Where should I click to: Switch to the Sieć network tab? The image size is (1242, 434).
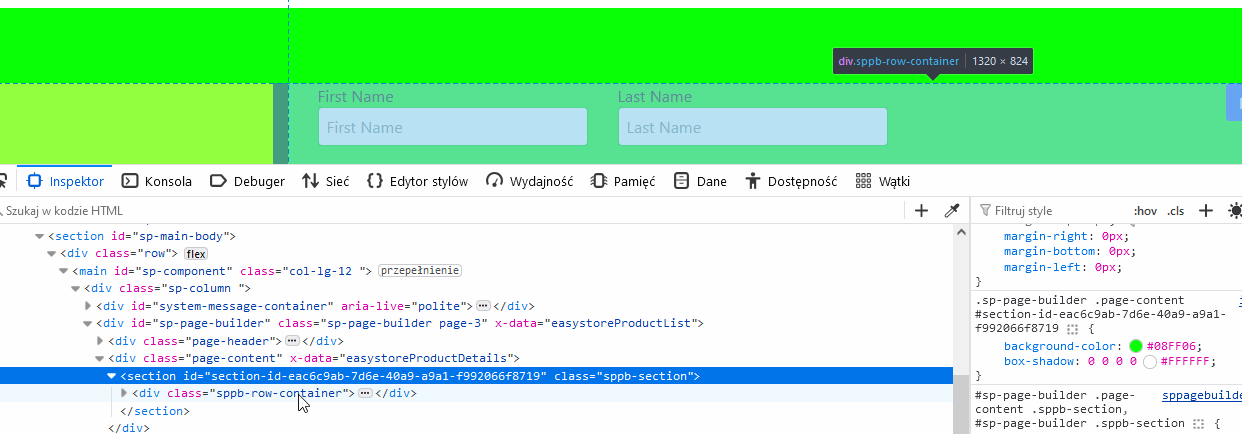tap(326, 181)
